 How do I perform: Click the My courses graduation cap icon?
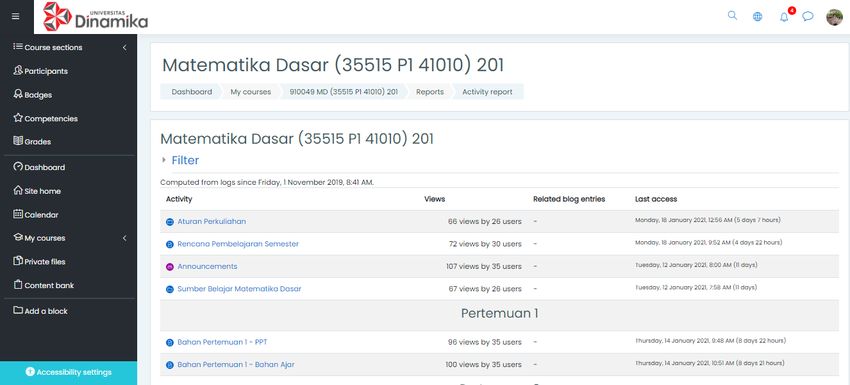[18, 238]
